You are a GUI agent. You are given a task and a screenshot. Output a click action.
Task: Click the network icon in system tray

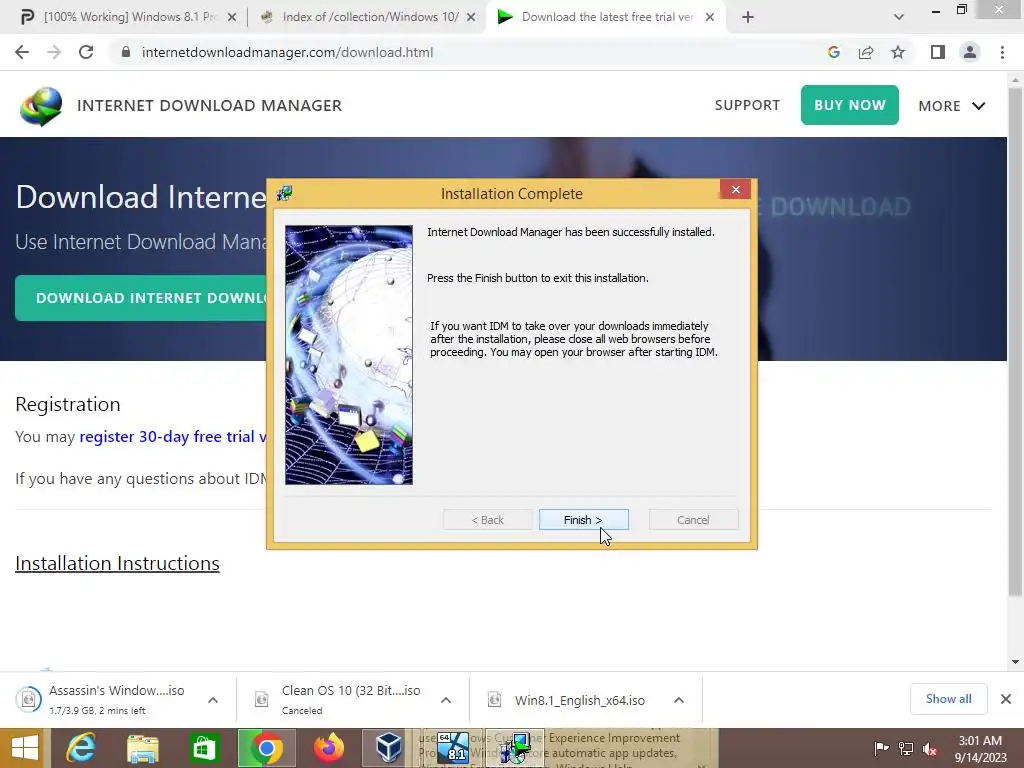coord(906,748)
